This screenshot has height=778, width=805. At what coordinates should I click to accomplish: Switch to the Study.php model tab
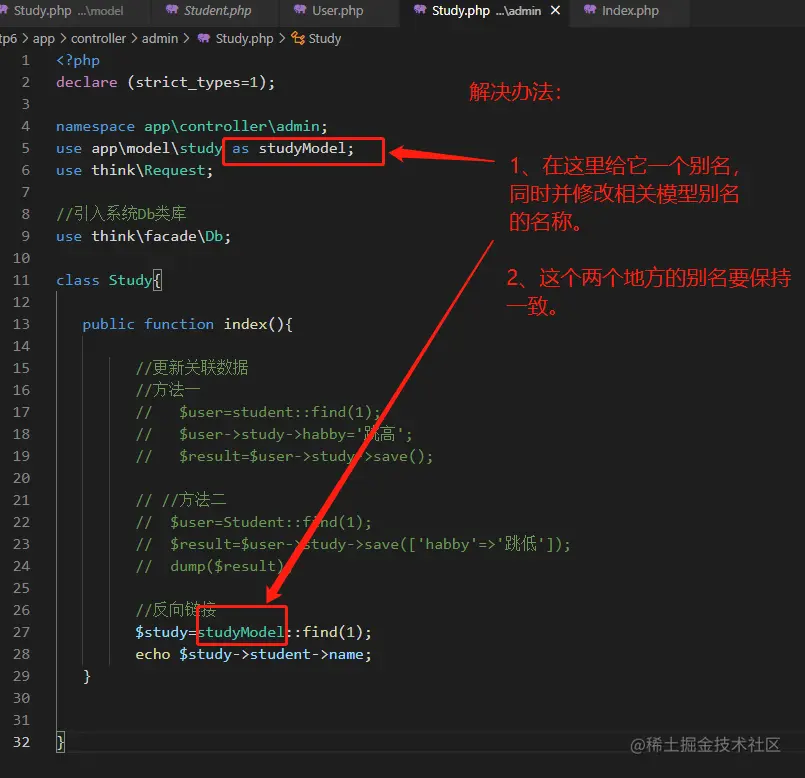(67, 11)
